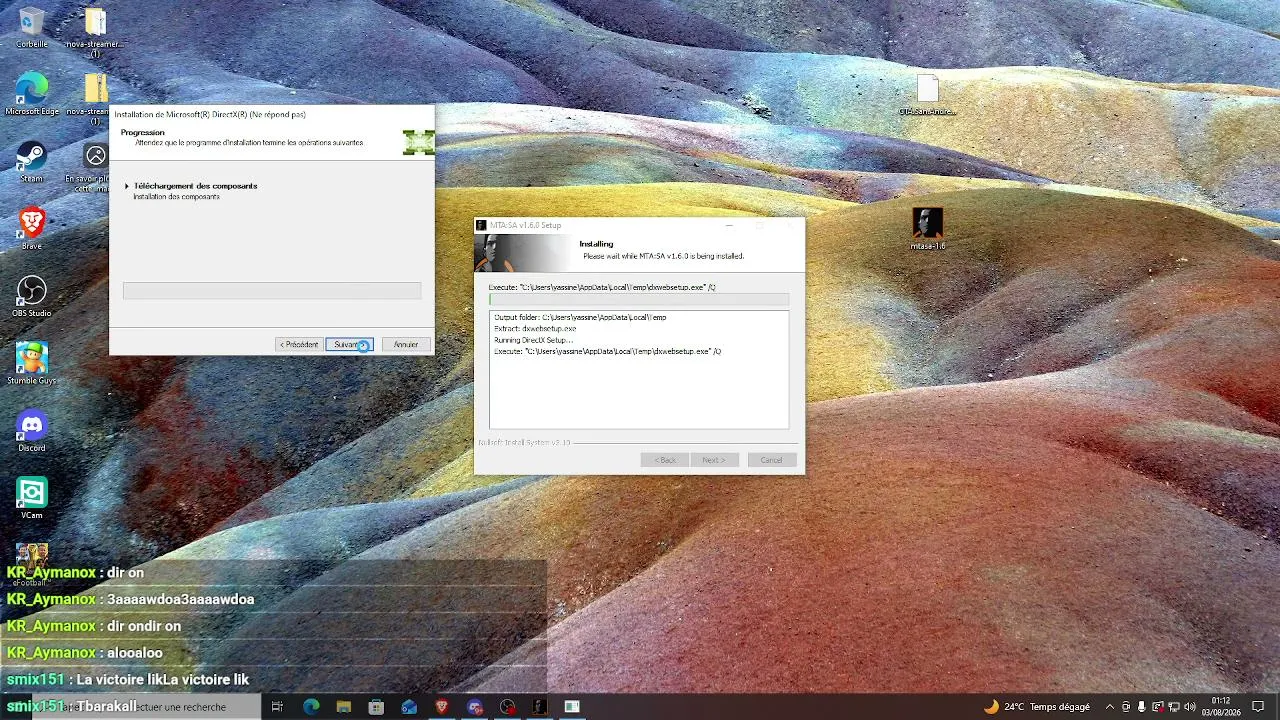Click the VCam desktop icon

[x=32, y=498]
